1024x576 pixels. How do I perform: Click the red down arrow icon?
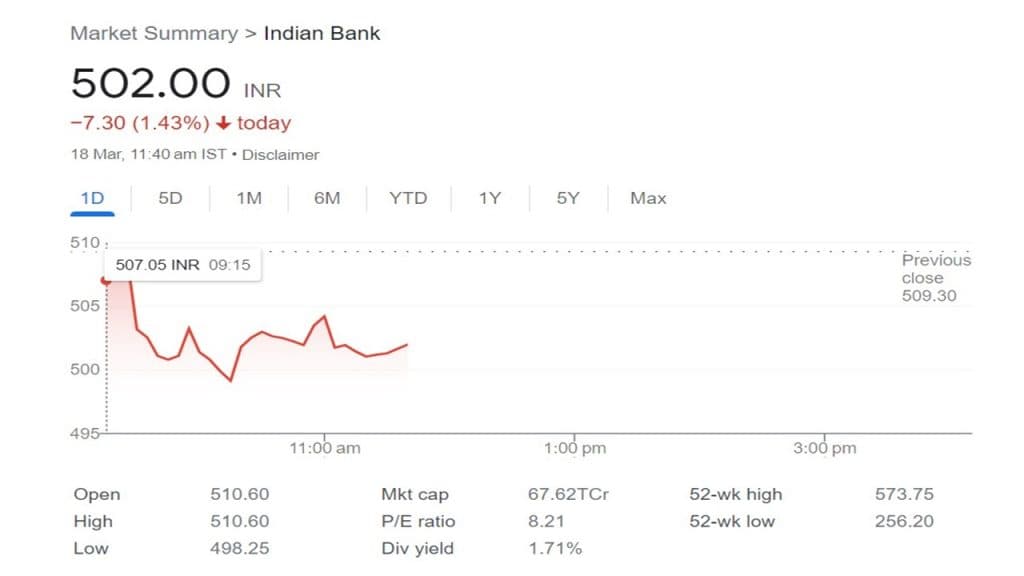pos(223,123)
